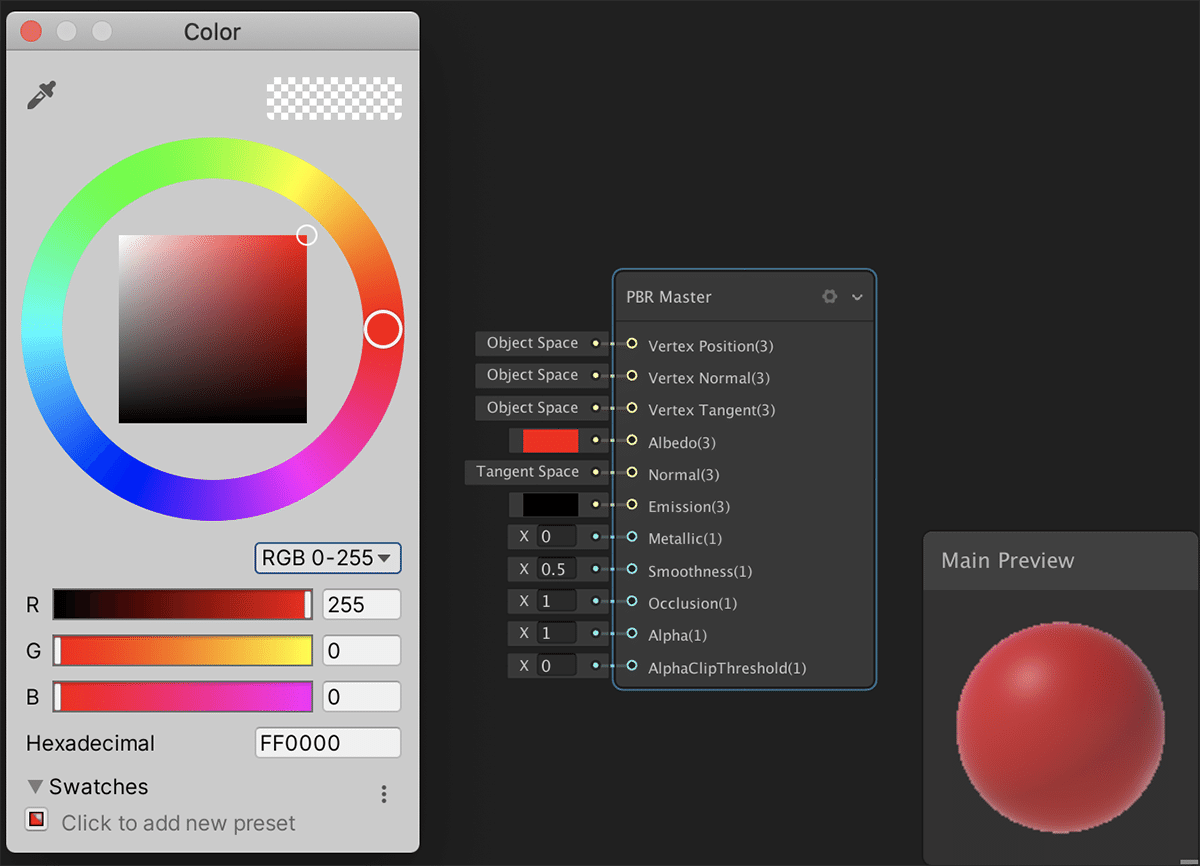Click the R channel slider
This screenshot has height=866, width=1200.
[x=183, y=604]
